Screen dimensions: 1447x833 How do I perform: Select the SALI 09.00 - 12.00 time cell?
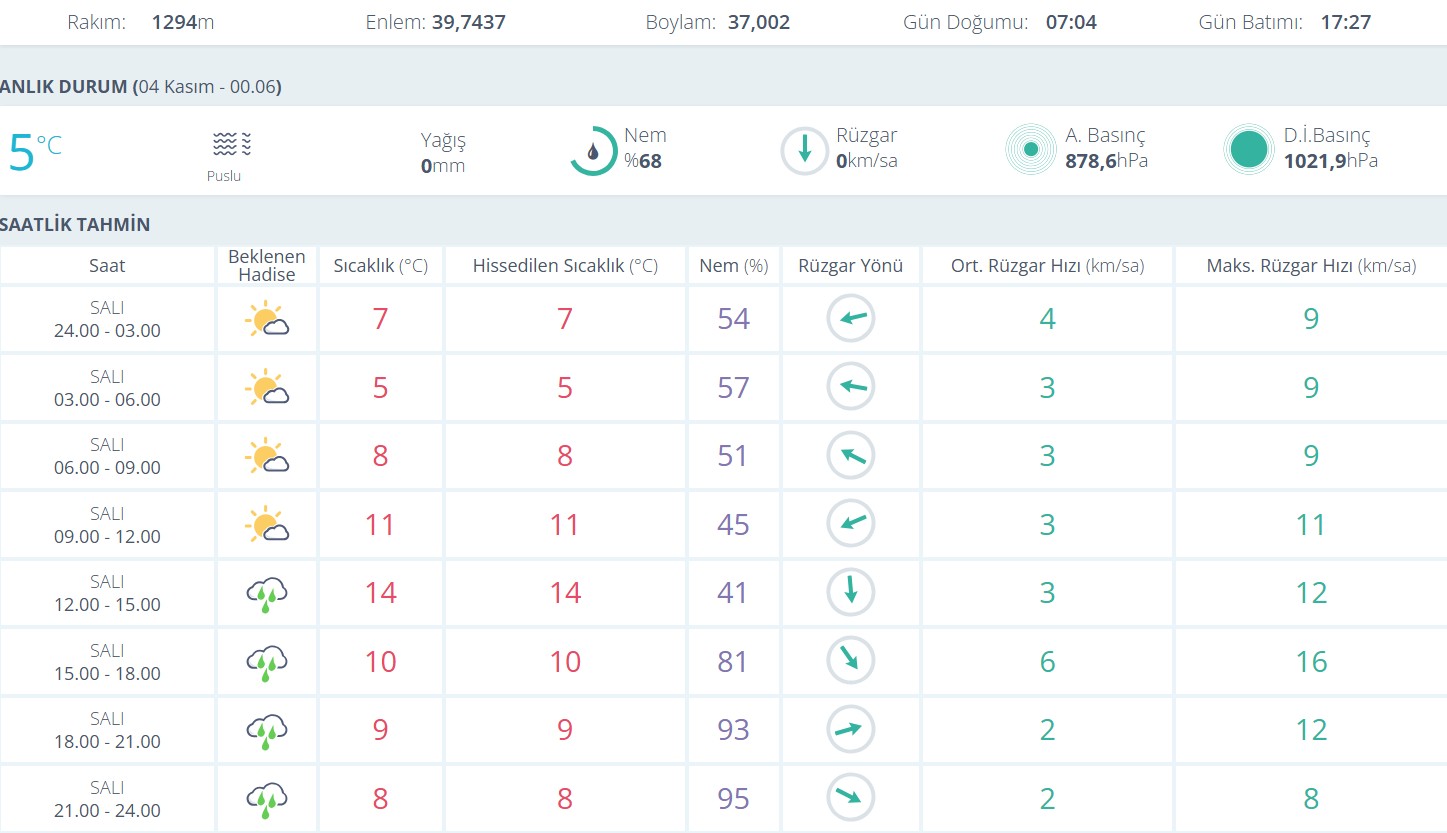[x=107, y=525]
